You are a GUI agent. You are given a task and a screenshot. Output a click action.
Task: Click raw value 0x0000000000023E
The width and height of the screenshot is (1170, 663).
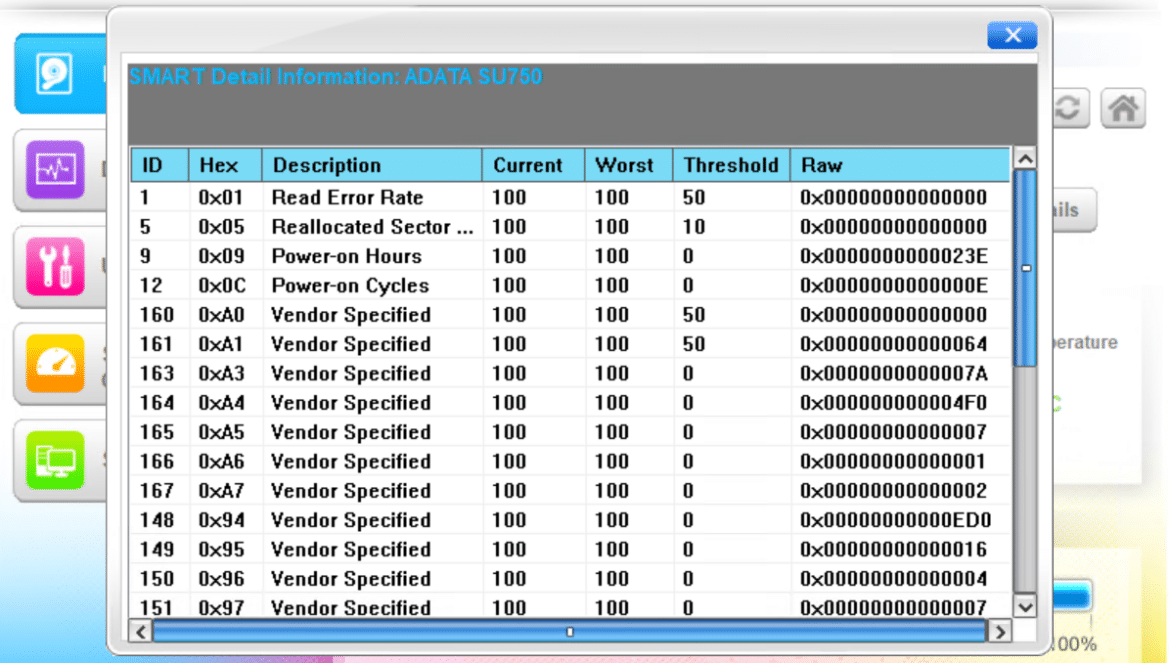(x=893, y=257)
